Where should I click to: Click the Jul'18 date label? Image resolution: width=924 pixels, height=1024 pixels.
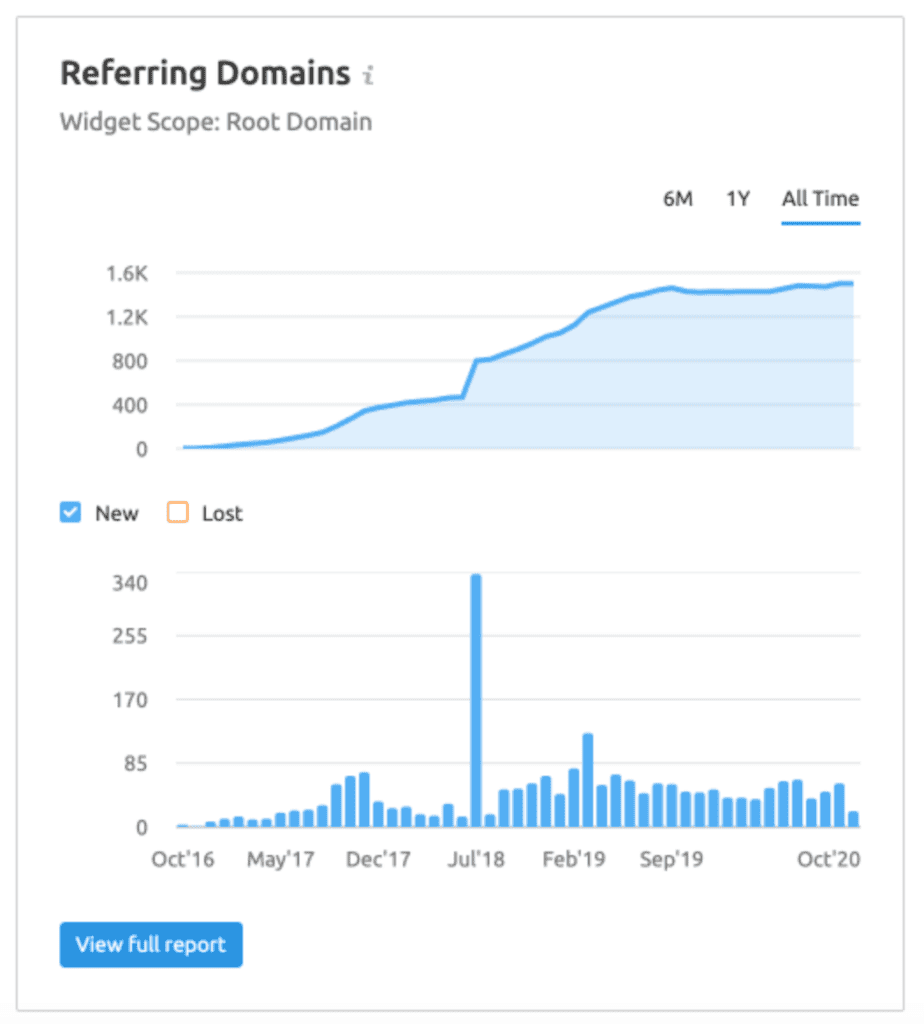pos(476,859)
